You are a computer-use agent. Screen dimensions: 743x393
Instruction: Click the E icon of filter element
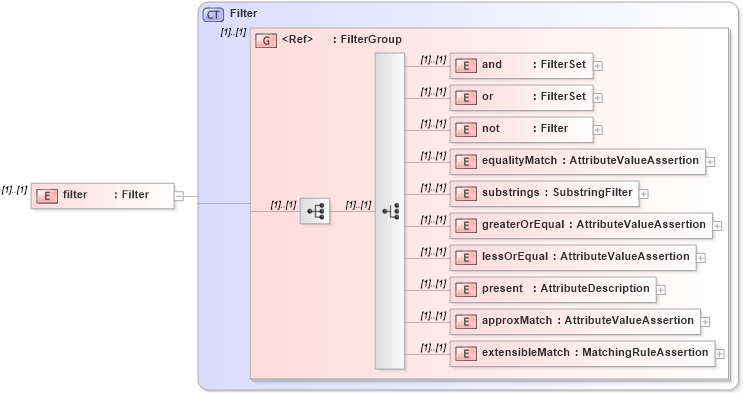coord(47,196)
